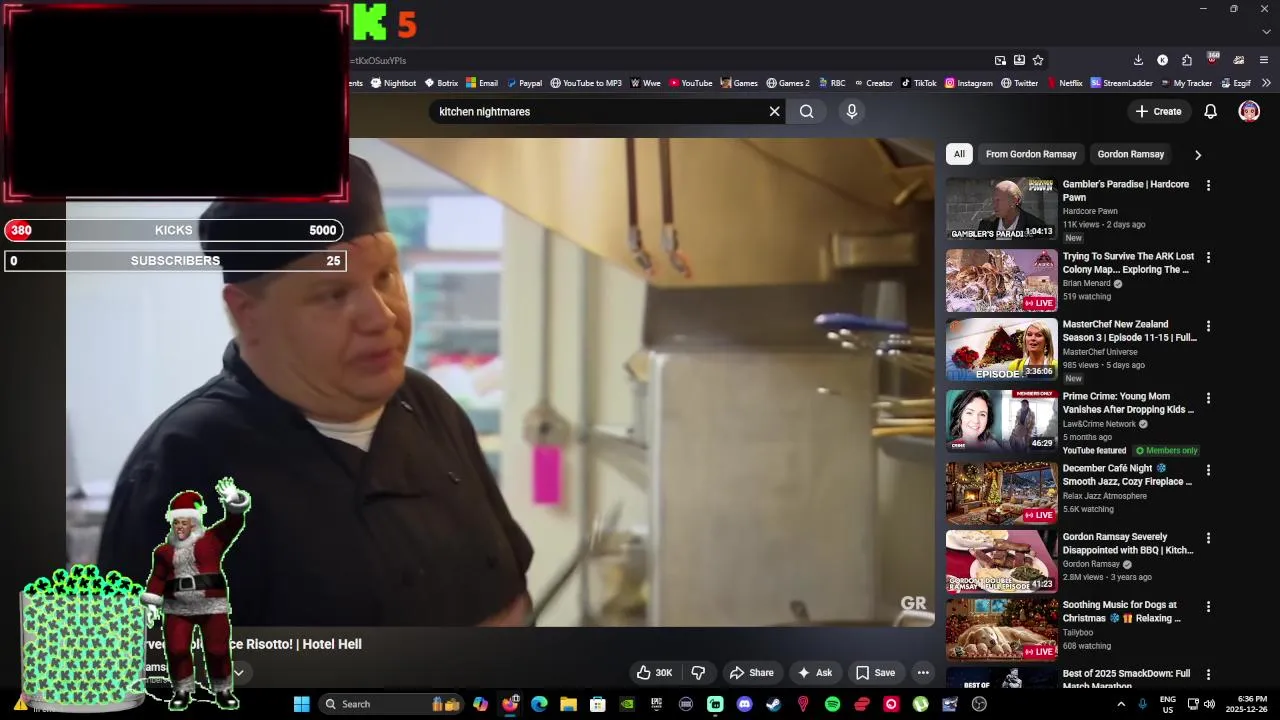This screenshot has height=720, width=1280.
Task: Open December Café Night live thumbnail
Action: tap(1001, 493)
